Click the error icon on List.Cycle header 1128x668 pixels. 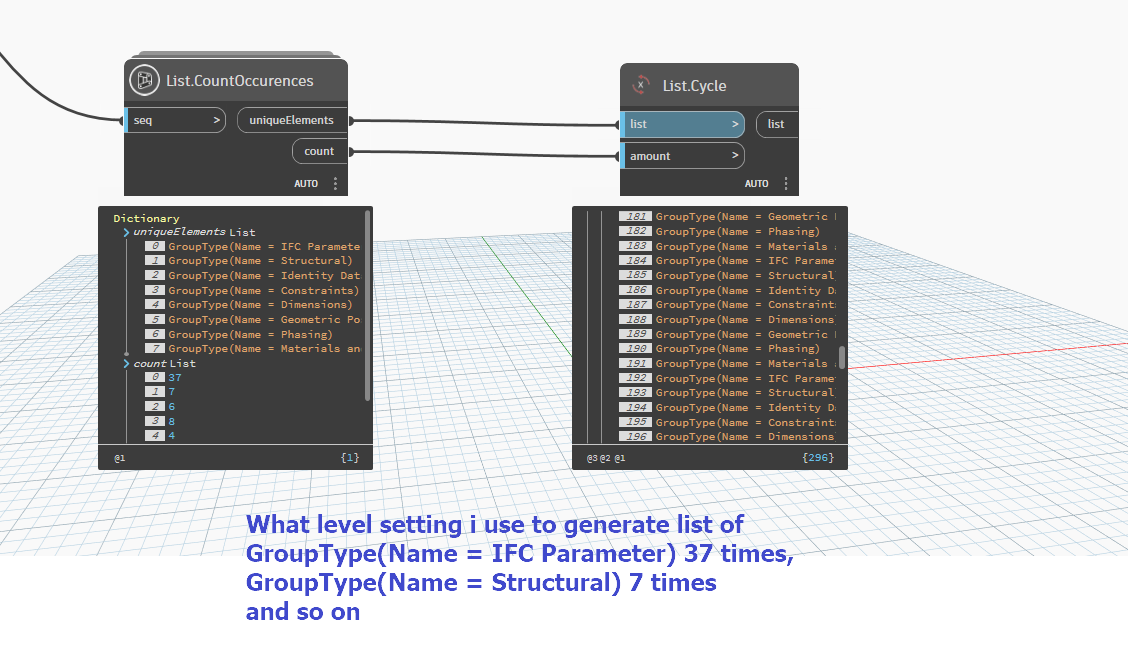coord(640,86)
